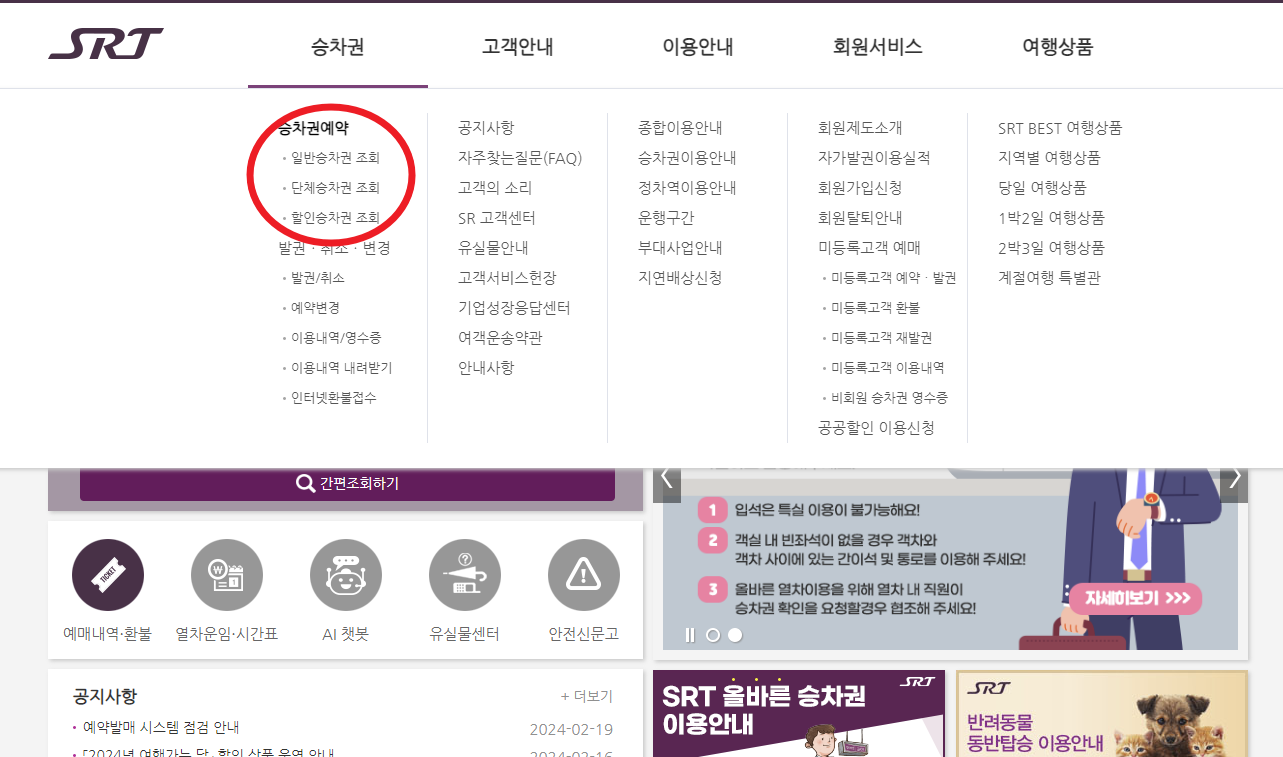Open 공지사항 menu link
Screen dimensions: 1283x757
pyautogui.click(x=486, y=128)
